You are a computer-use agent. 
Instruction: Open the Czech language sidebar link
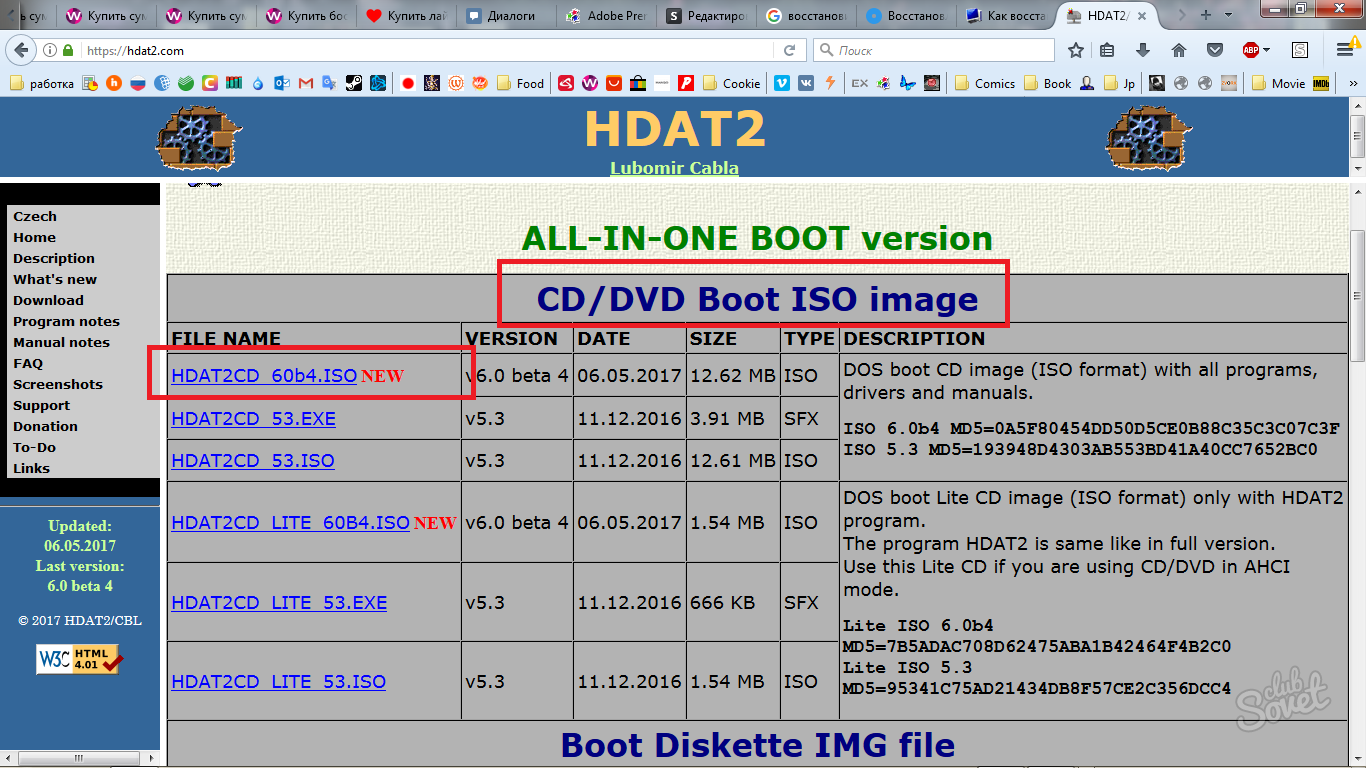point(35,216)
